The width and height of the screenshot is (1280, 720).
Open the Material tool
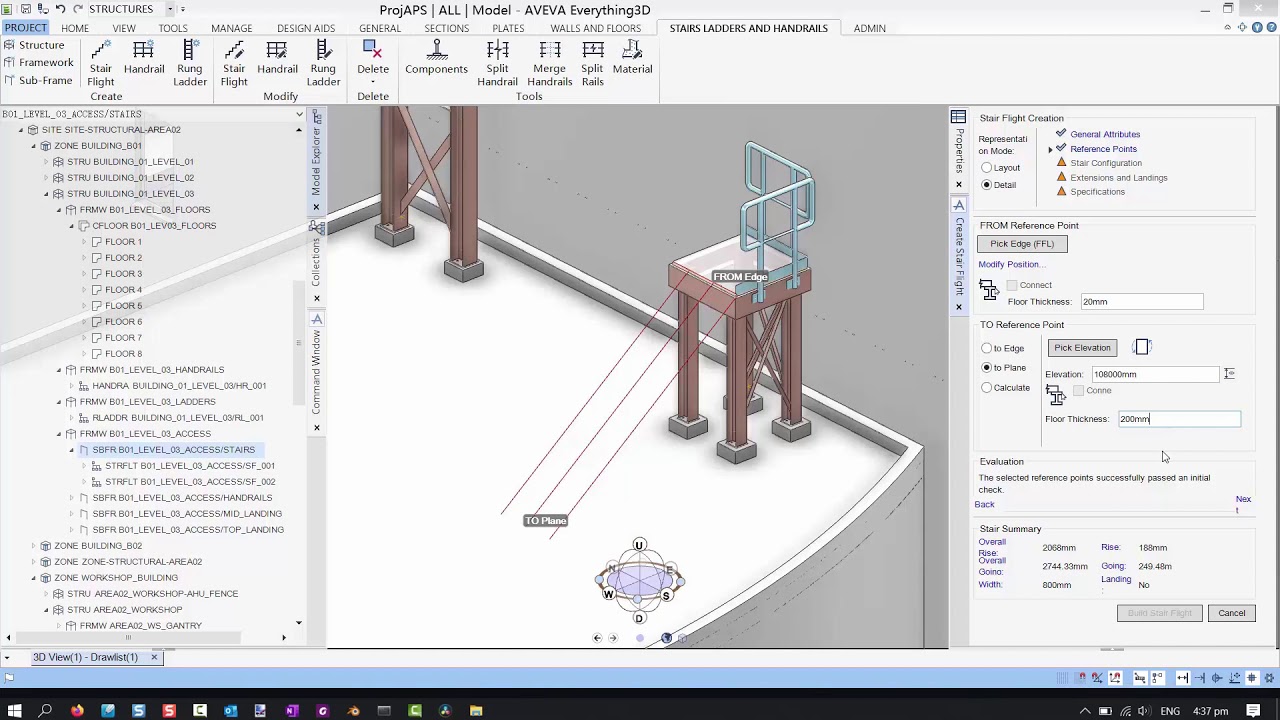(632, 58)
